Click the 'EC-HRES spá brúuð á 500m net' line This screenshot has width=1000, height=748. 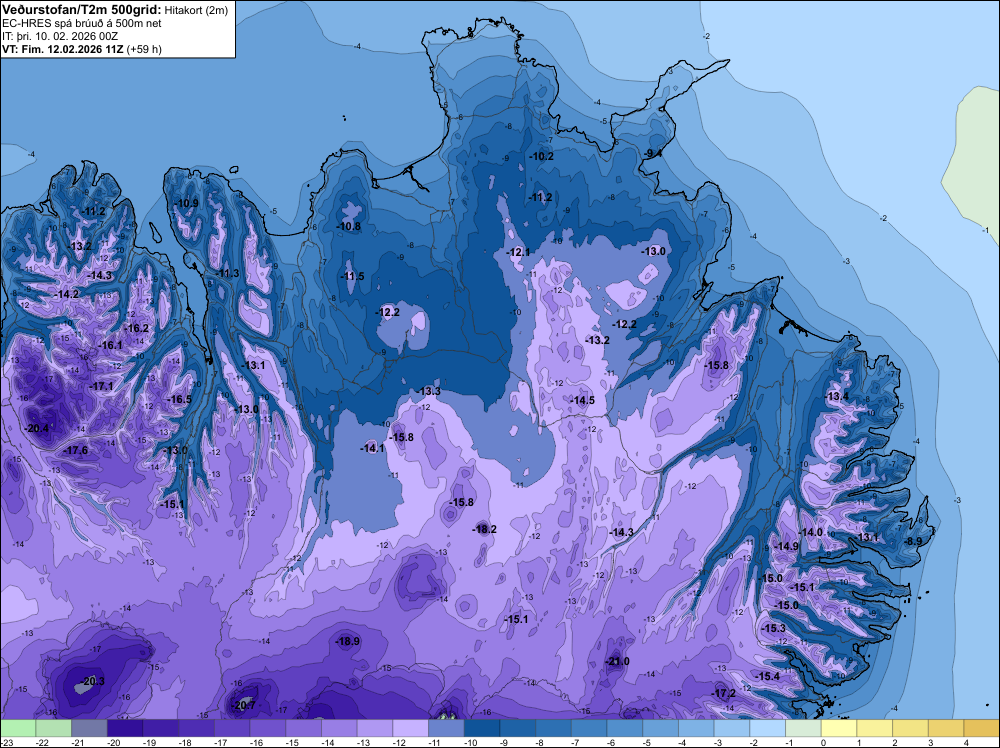click(82, 24)
